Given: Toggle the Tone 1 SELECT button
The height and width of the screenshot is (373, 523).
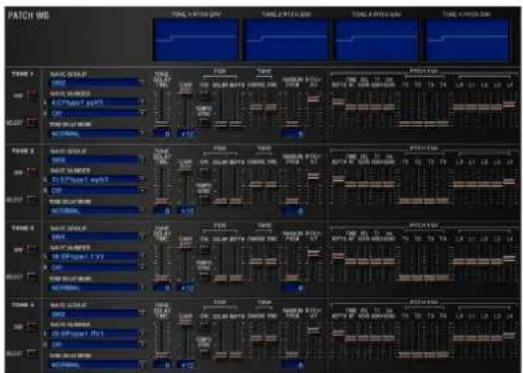Looking at the screenshot, I should [x=32, y=122].
